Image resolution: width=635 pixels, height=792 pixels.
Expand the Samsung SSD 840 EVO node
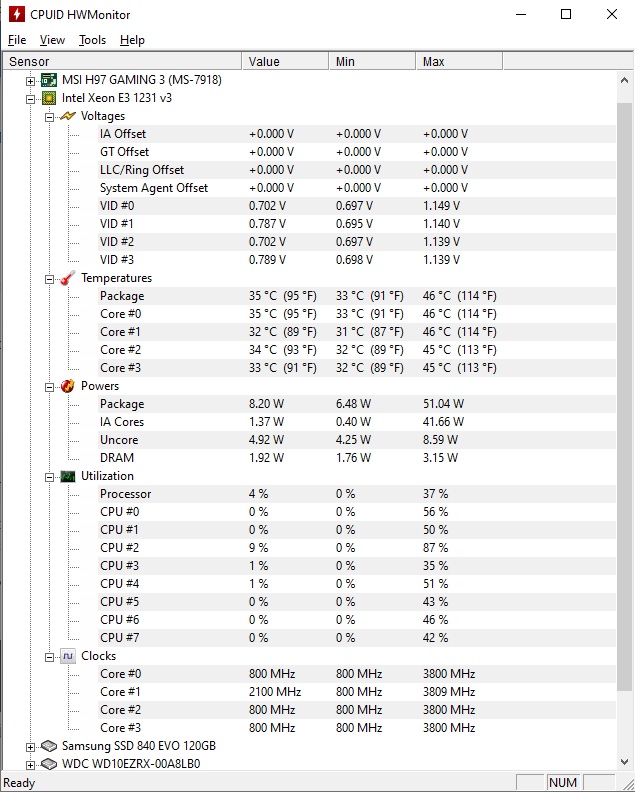coord(31,746)
